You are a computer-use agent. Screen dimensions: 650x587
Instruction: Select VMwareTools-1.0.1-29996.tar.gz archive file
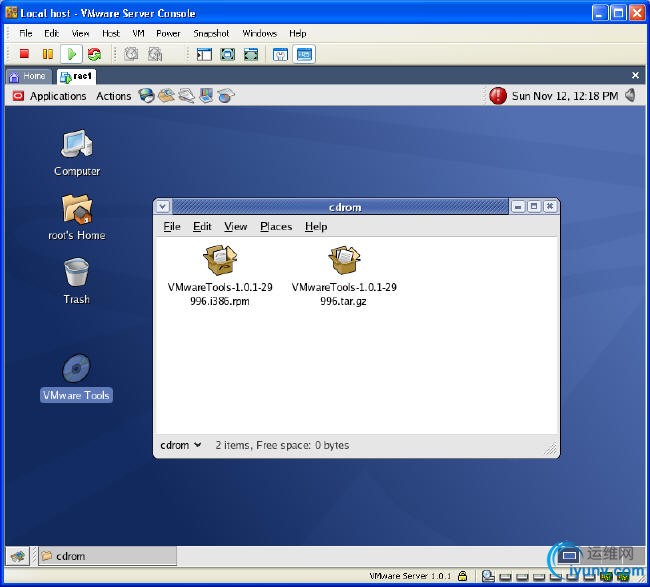coord(344,276)
